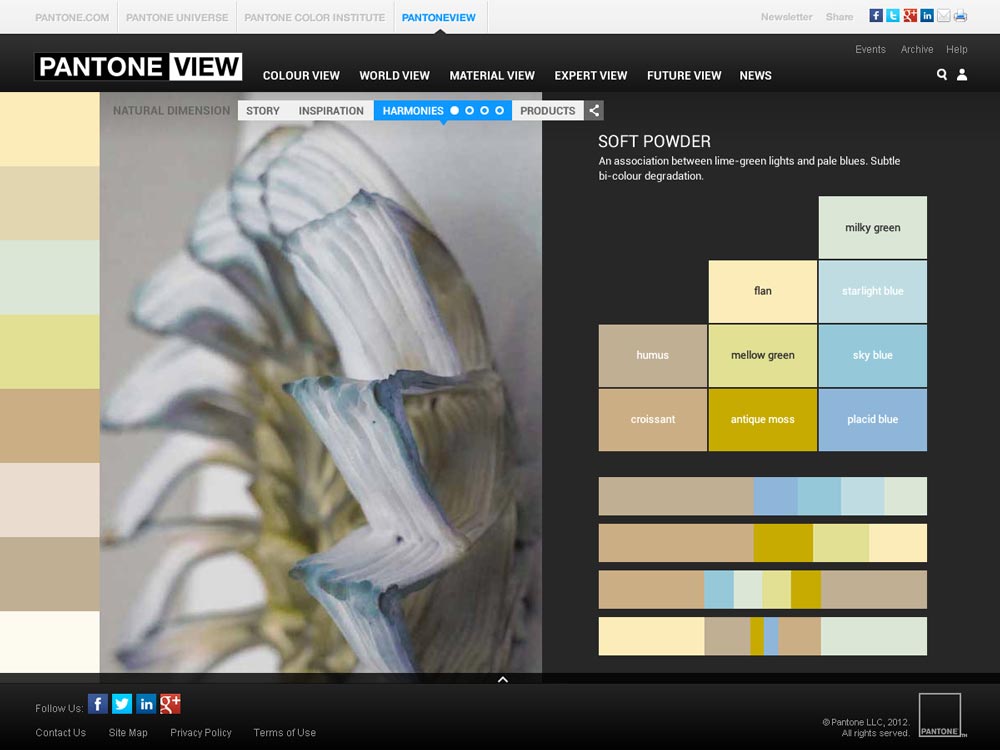Follow on Google Plus in footer
The width and height of the screenshot is (1000, 750).
point(170,704)
